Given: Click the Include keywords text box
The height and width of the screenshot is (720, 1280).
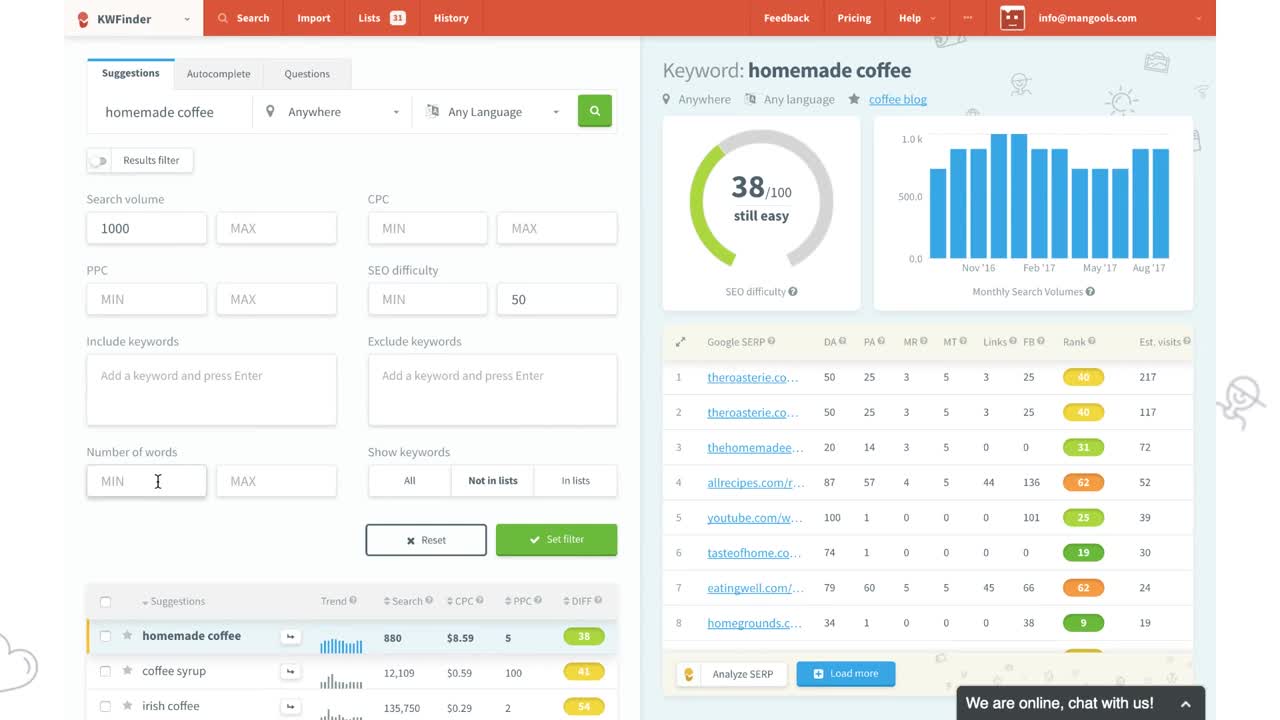Looking at the screenshot, I should click(211, 390).
